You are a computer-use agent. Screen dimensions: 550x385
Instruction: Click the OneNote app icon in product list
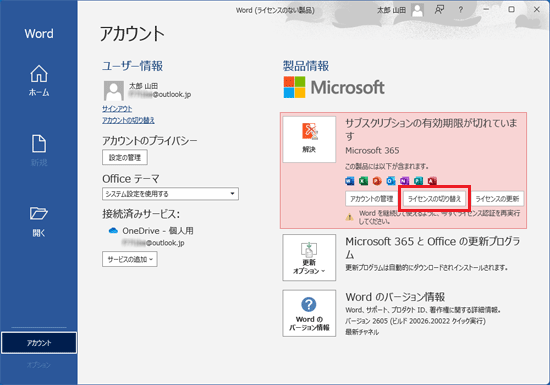point(404,181)
